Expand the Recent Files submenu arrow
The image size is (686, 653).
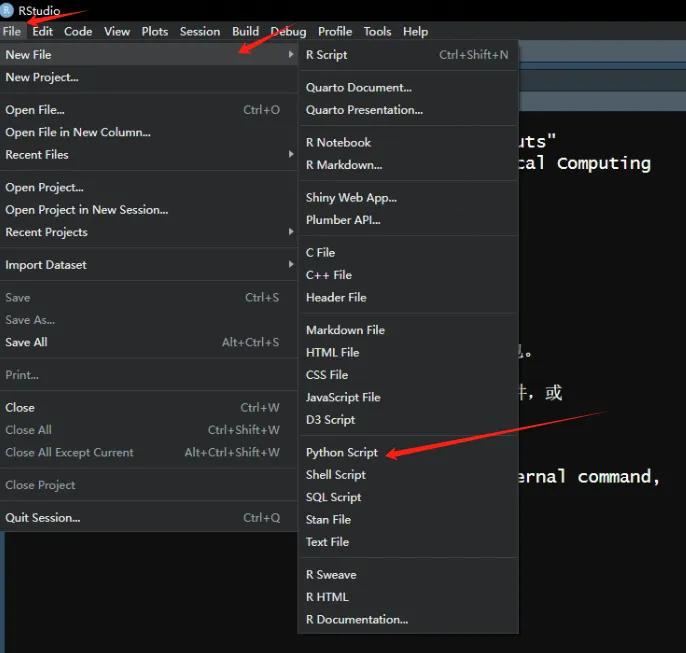click(x=291, y=154)
